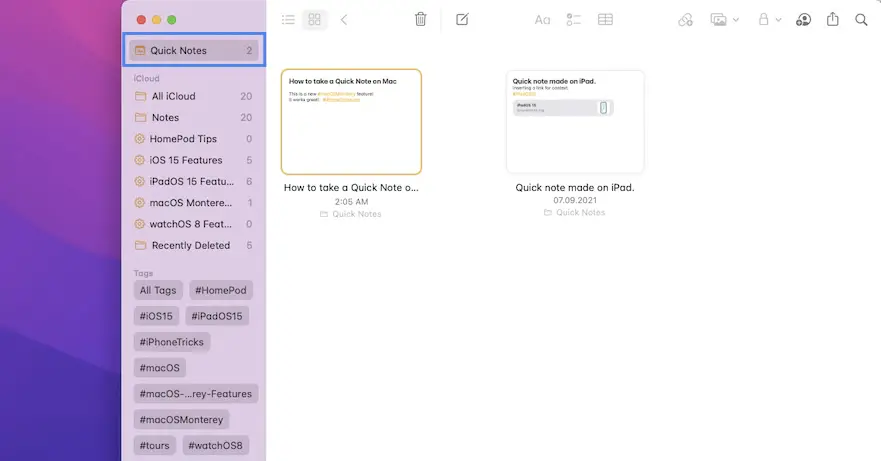Click the 'How to take a Quick Note o...' title
This screenshot has height=461, width=881.
351,188
